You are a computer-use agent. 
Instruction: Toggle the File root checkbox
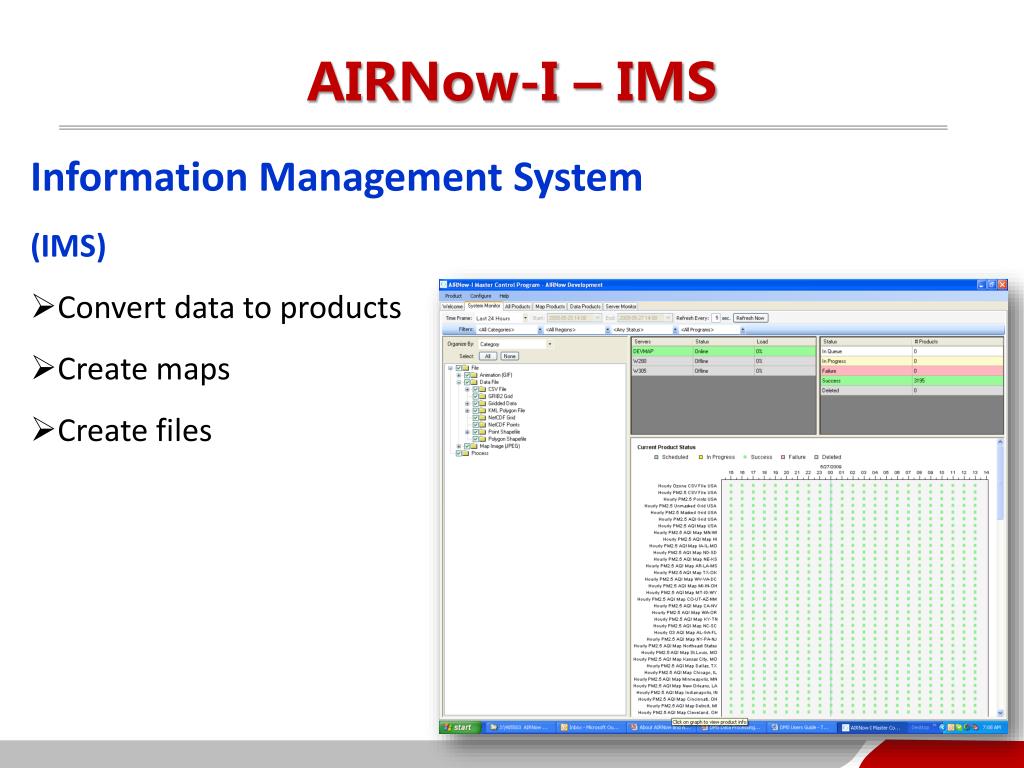coord(459,368)
